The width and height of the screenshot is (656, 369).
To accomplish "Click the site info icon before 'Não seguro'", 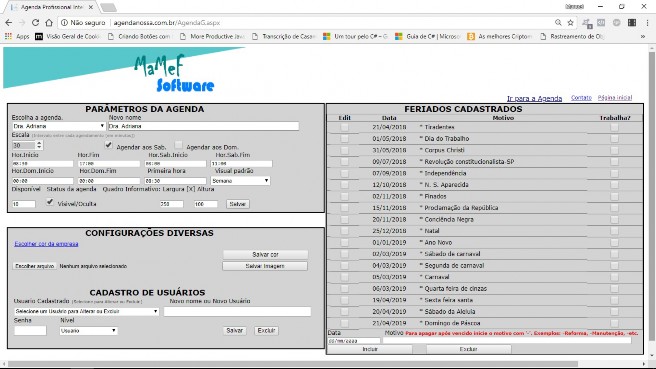I will pyautogui.click(x=64, y=23).
